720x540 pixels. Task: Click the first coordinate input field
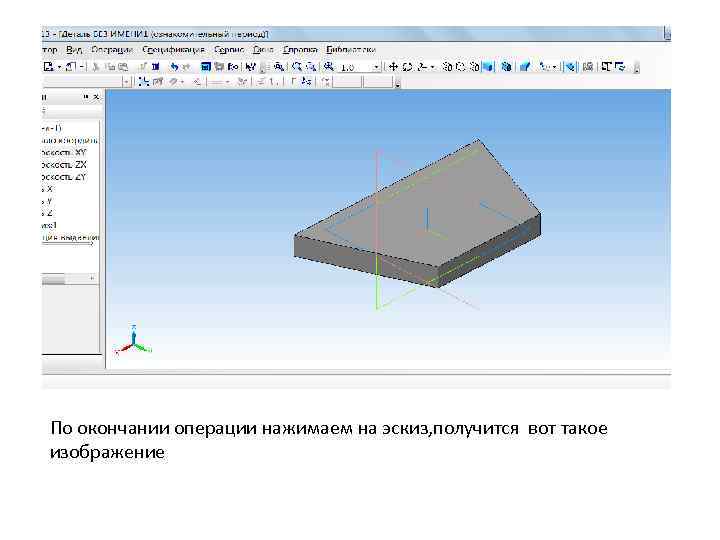click(348, 82)
